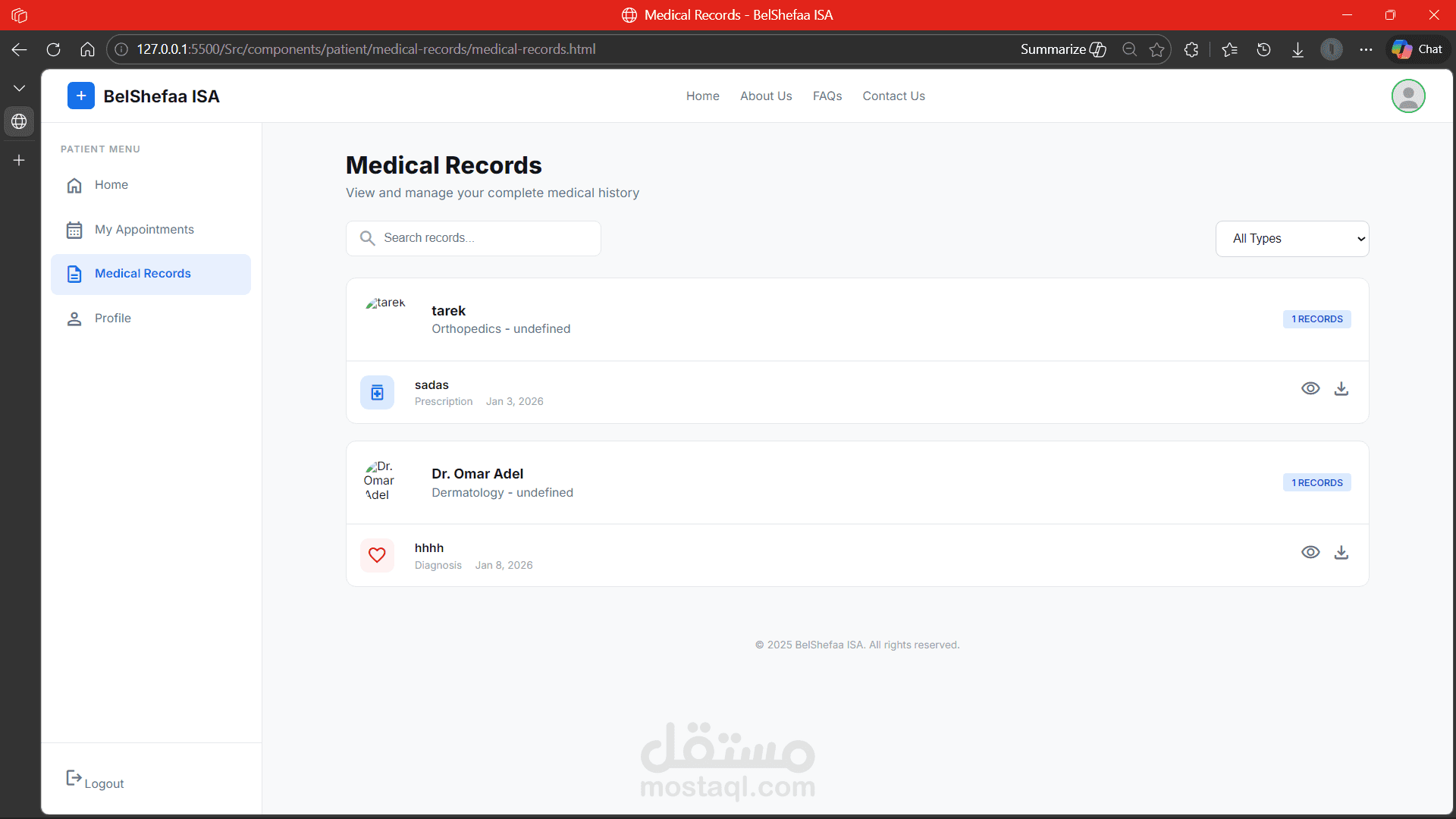Open My Appointments in sidebar
Image resolution: width=1456 pixels, height=819 pixels.
(x=144, y=230)
